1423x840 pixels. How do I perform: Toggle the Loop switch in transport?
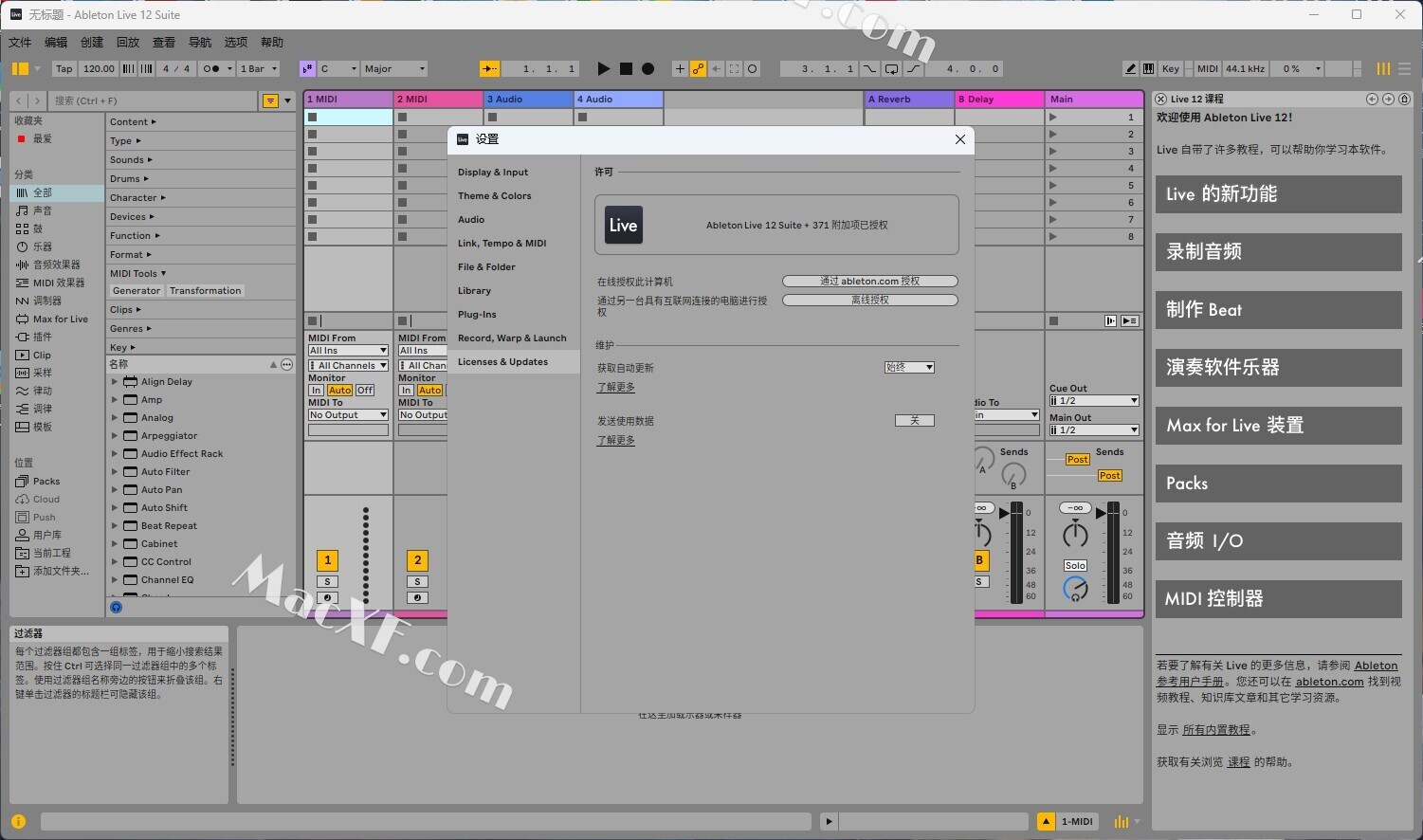[x=891, y=68]
